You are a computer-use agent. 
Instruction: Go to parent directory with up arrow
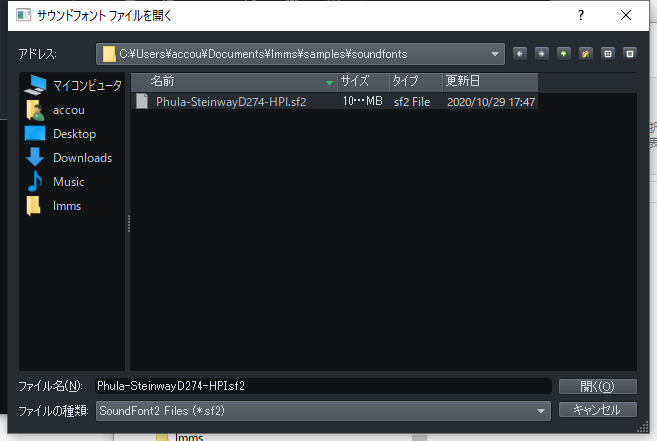(x=564, y=54)
